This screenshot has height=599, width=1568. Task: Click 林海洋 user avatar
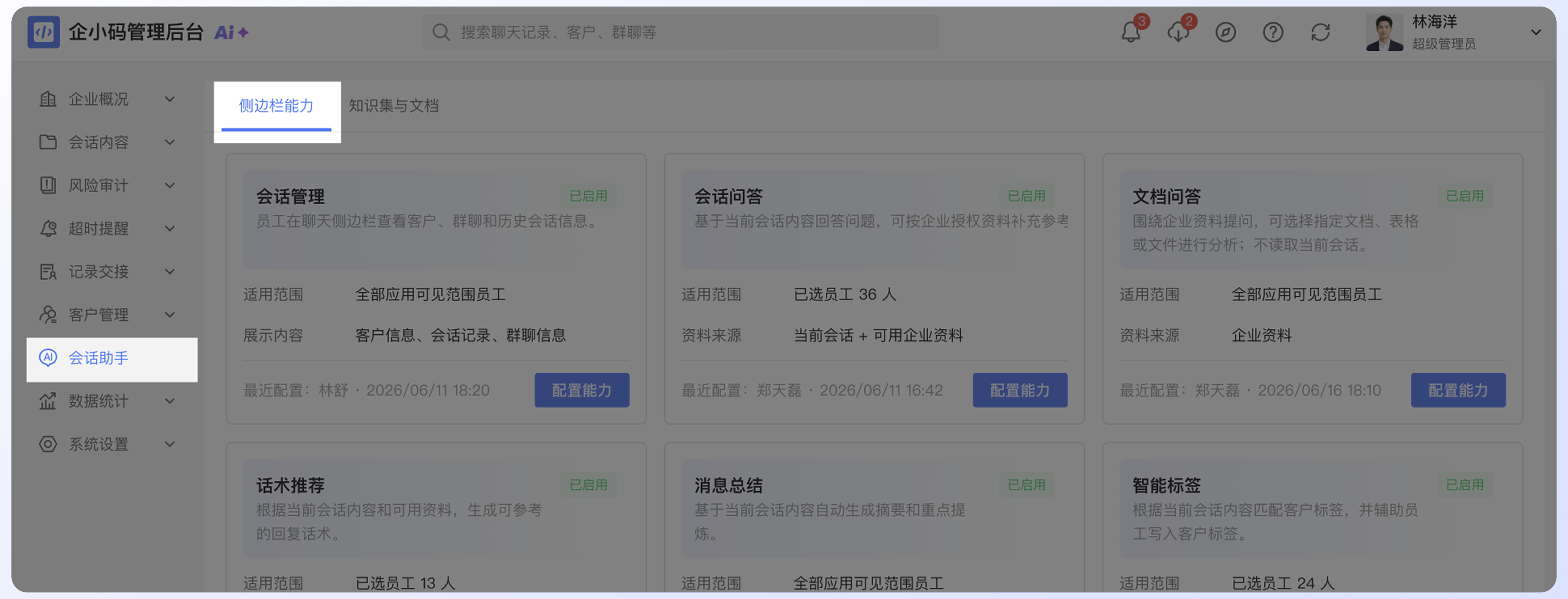pyautogui.click(x=1384, y=32)
